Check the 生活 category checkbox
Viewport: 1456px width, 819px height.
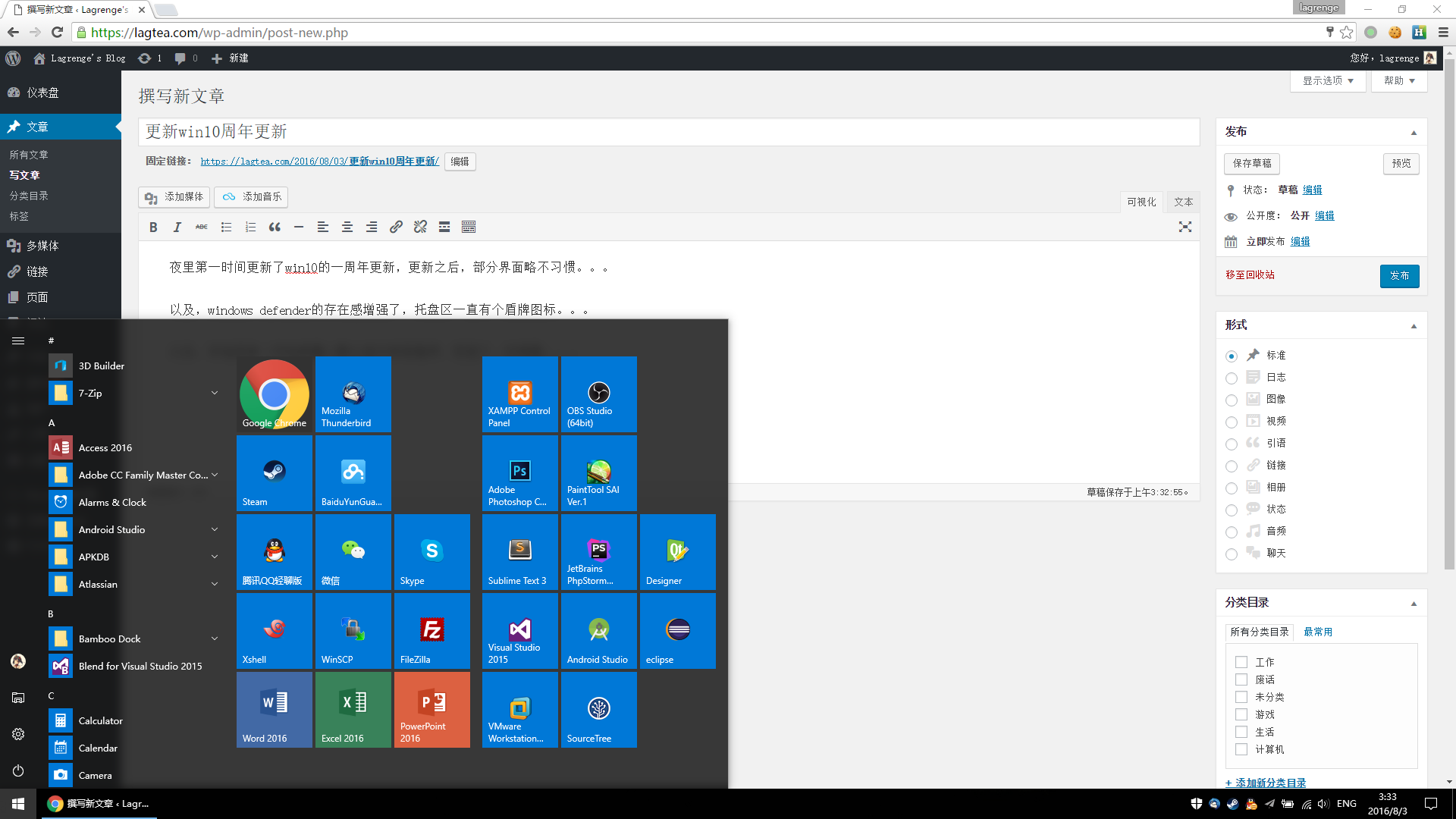[x=1241, y=732]
